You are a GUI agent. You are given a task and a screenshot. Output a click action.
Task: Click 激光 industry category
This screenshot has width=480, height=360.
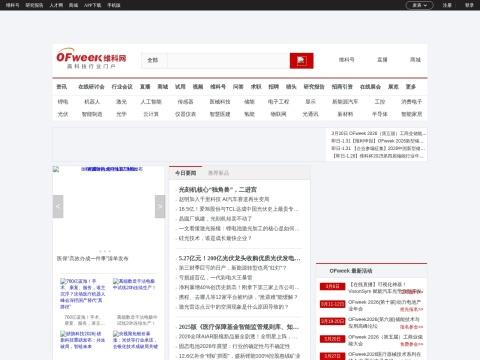(x=121, y=102)
